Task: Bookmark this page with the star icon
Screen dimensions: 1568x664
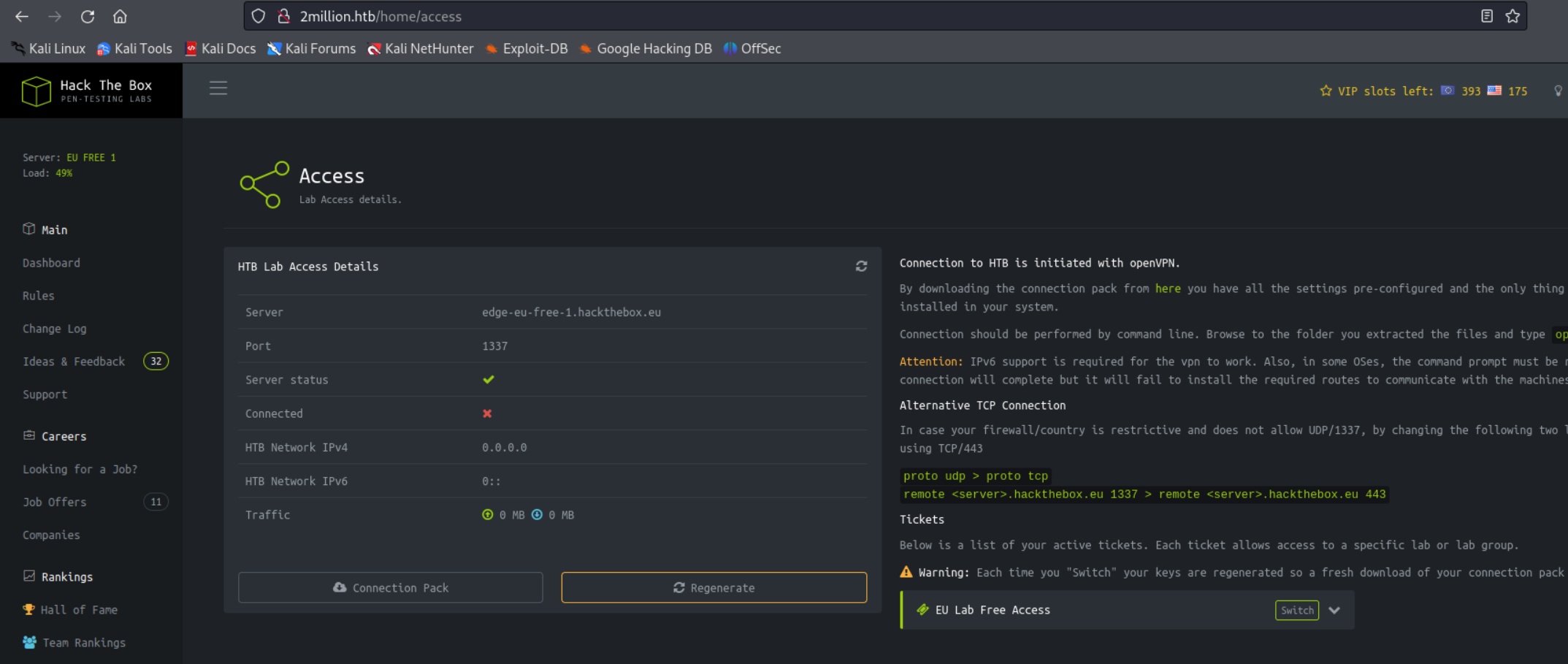Action: click(x=1512, y=16)
